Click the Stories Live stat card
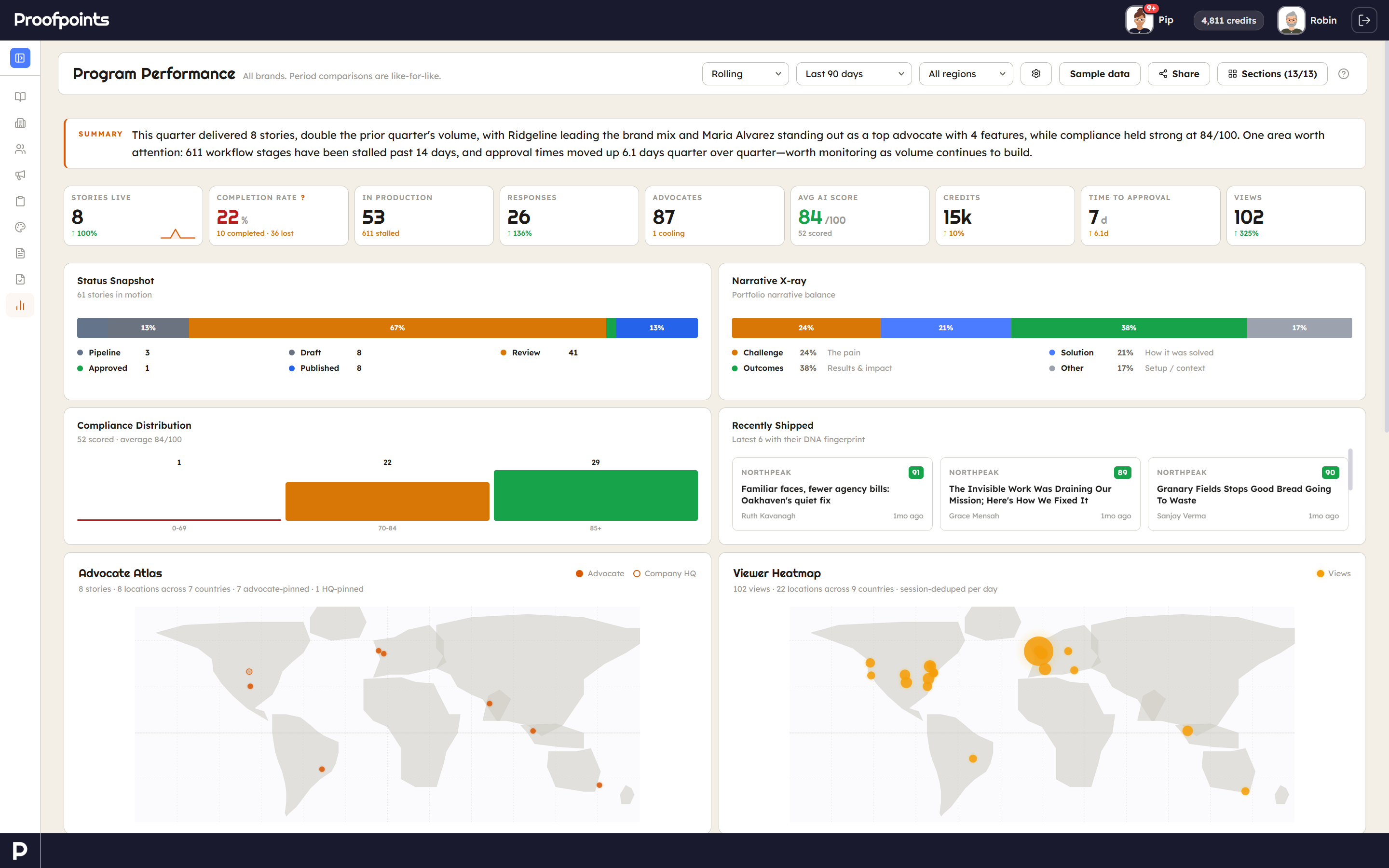The height and width of the screenshot is (868, 1389). coord(133,216)
